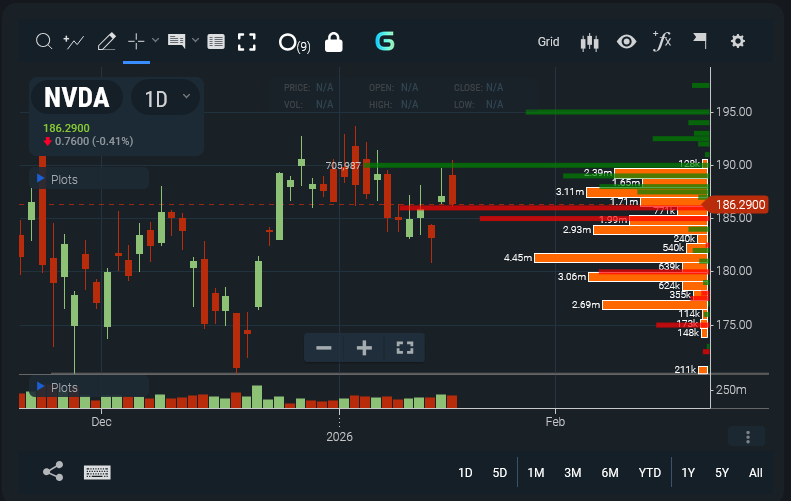
Task: Select the 1M range
Action: coord(536,473)
